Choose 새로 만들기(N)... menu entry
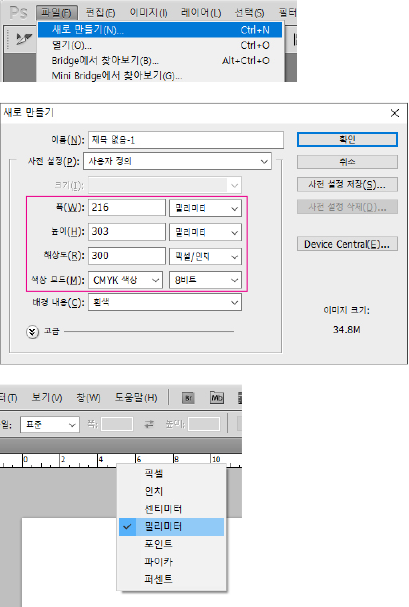 [x=160, y=30]
